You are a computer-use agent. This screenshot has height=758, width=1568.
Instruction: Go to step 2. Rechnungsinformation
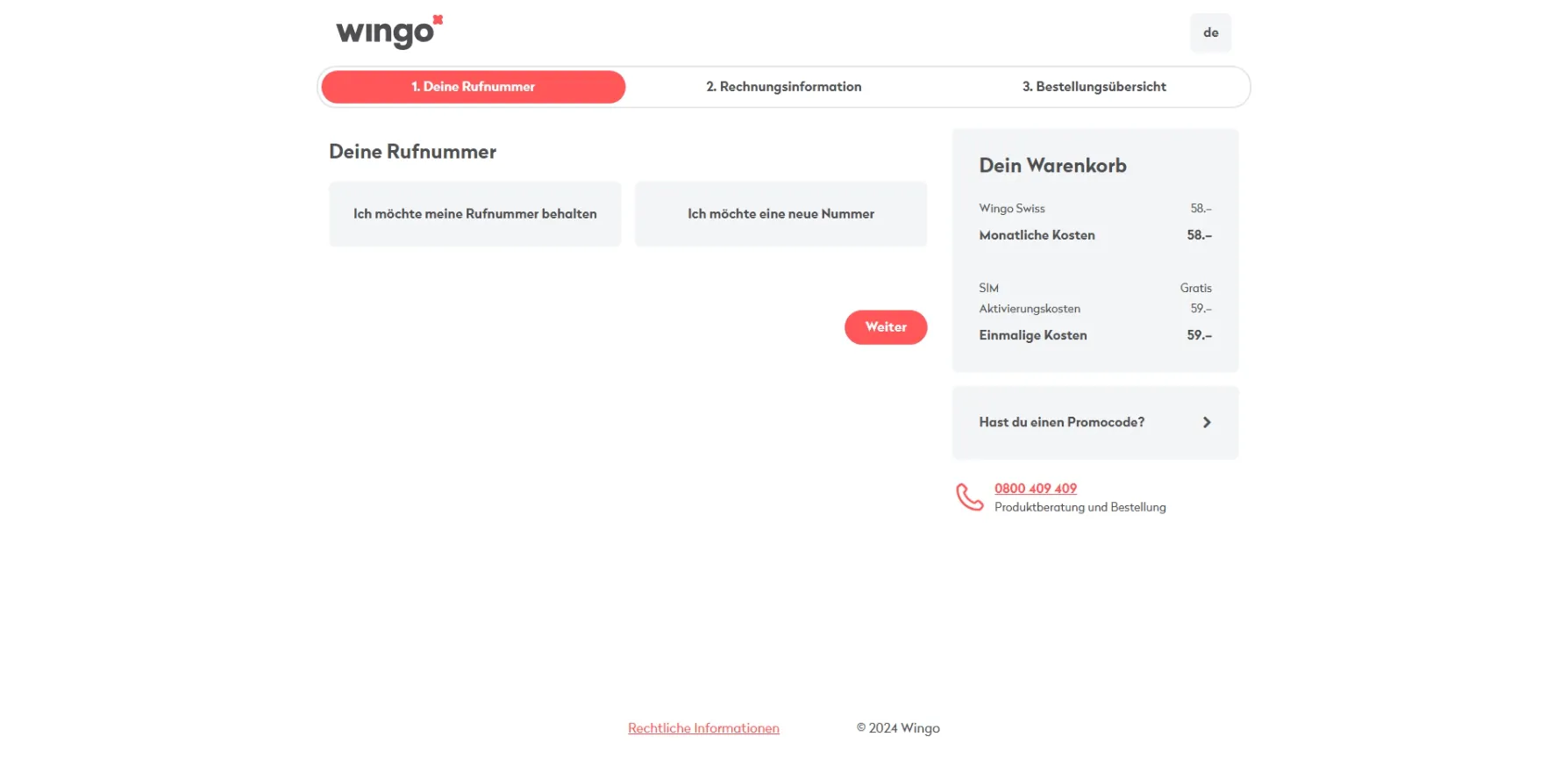click(784, 87)
